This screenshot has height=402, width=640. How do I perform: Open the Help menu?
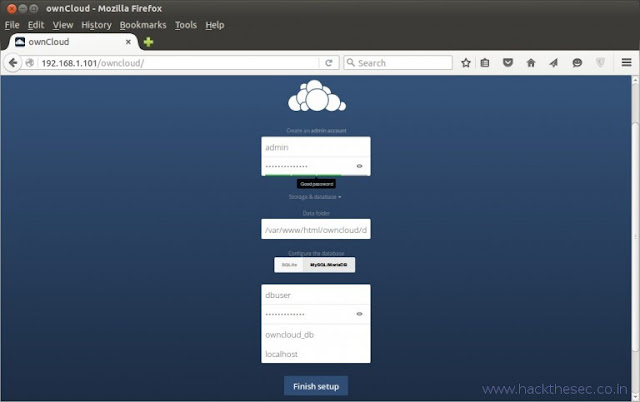tap(215, 25)
